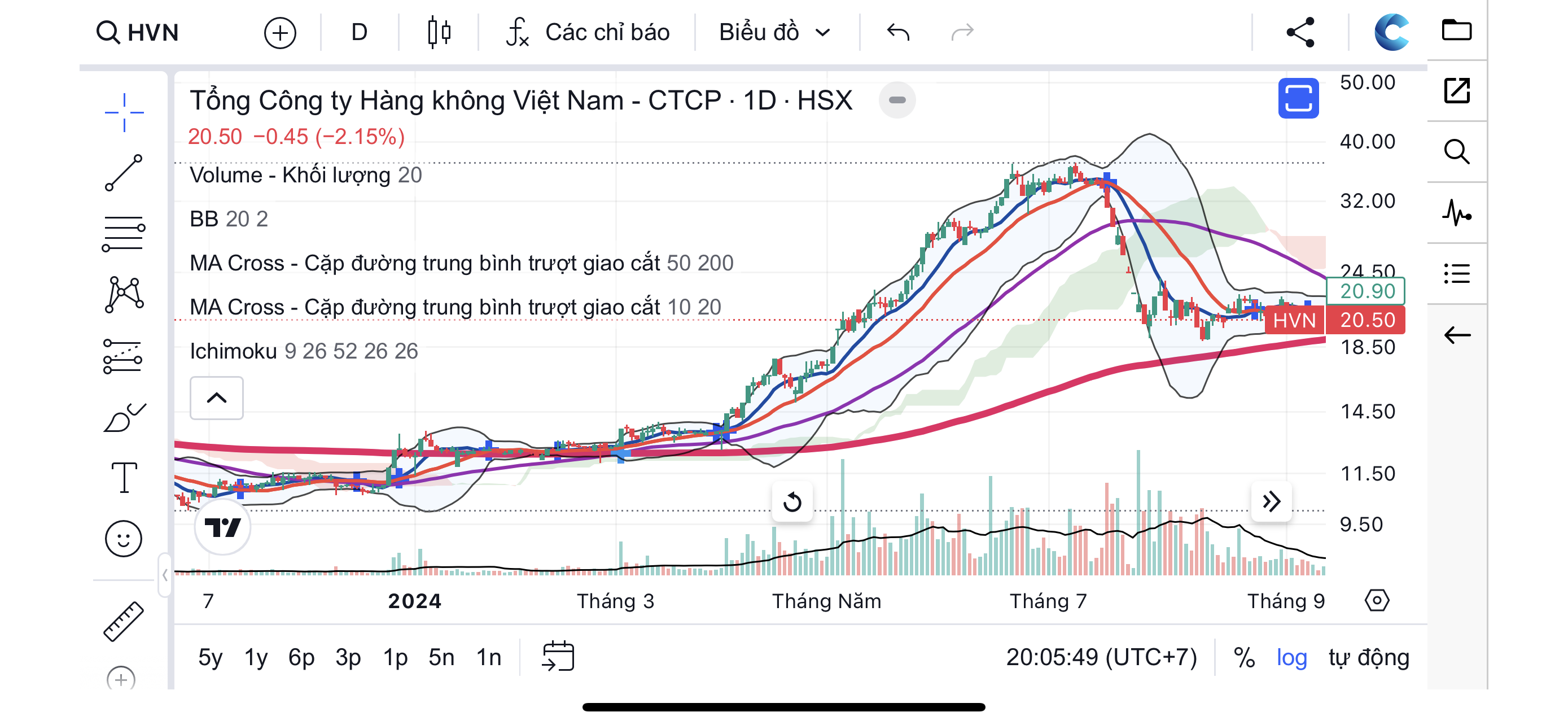The height and width of the screenshot is (725, 1568).
Task: Open candlestick chart style selector
Action: coord(439,32)
